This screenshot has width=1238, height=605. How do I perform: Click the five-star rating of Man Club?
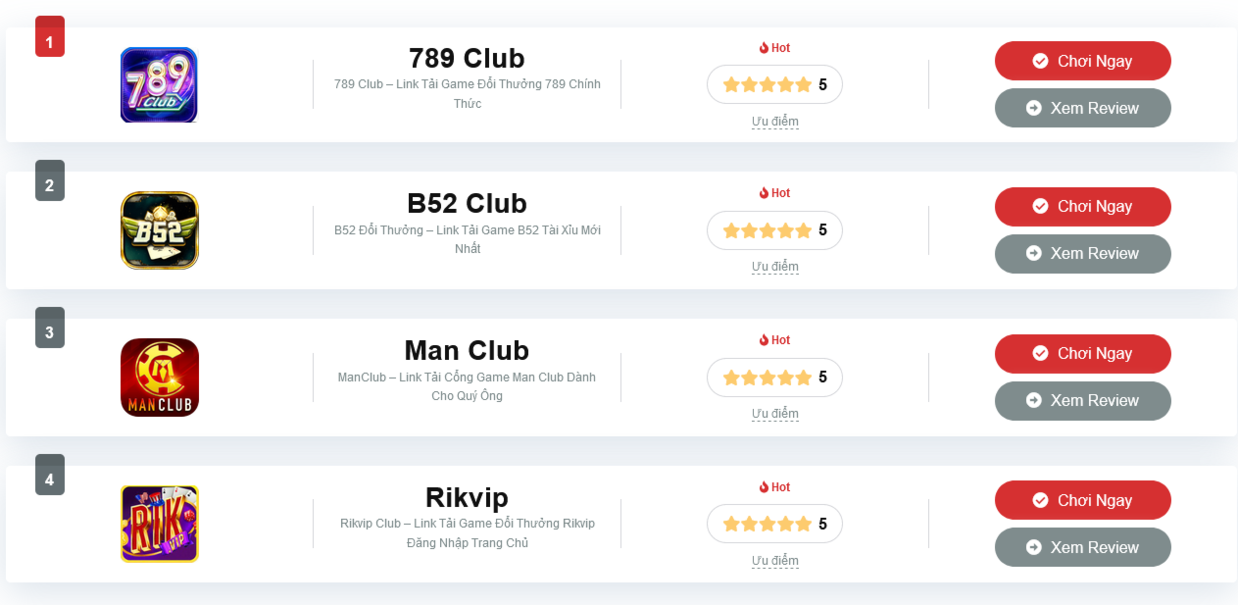tap(774, 377)
